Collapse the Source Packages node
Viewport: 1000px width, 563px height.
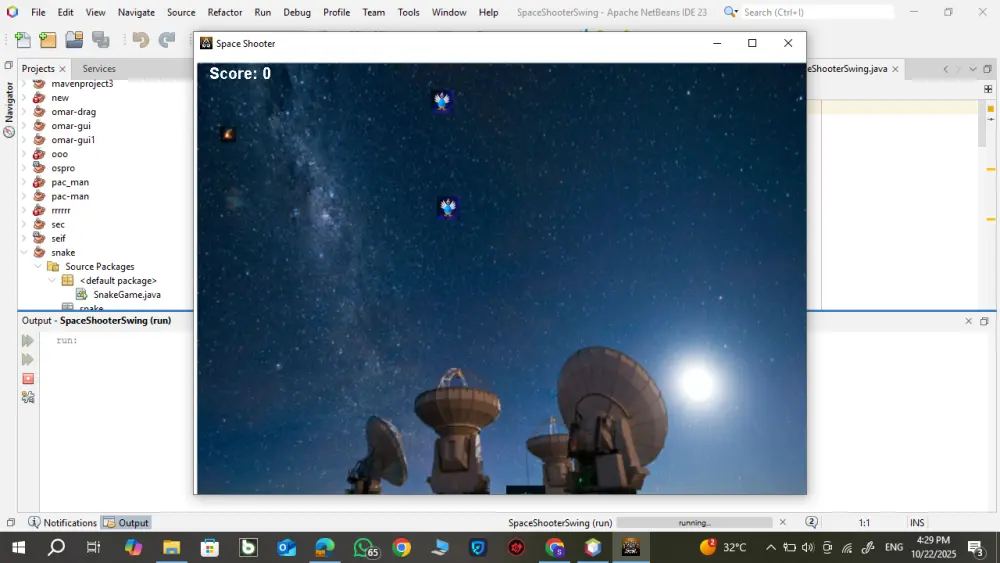pos(38,267)
